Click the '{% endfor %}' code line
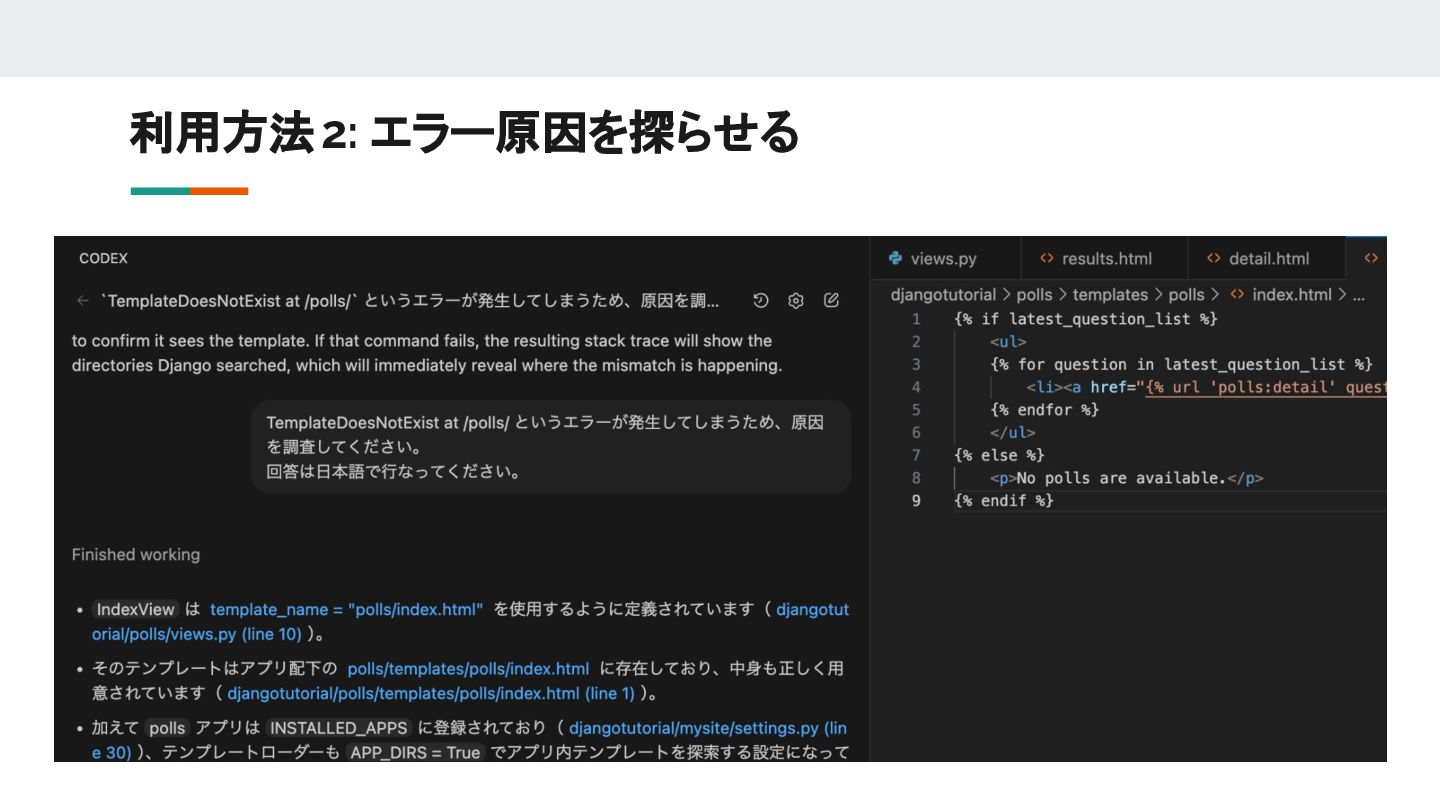Image resolution: width=1440 pixels, height=810 pixels. (1045, 410)
